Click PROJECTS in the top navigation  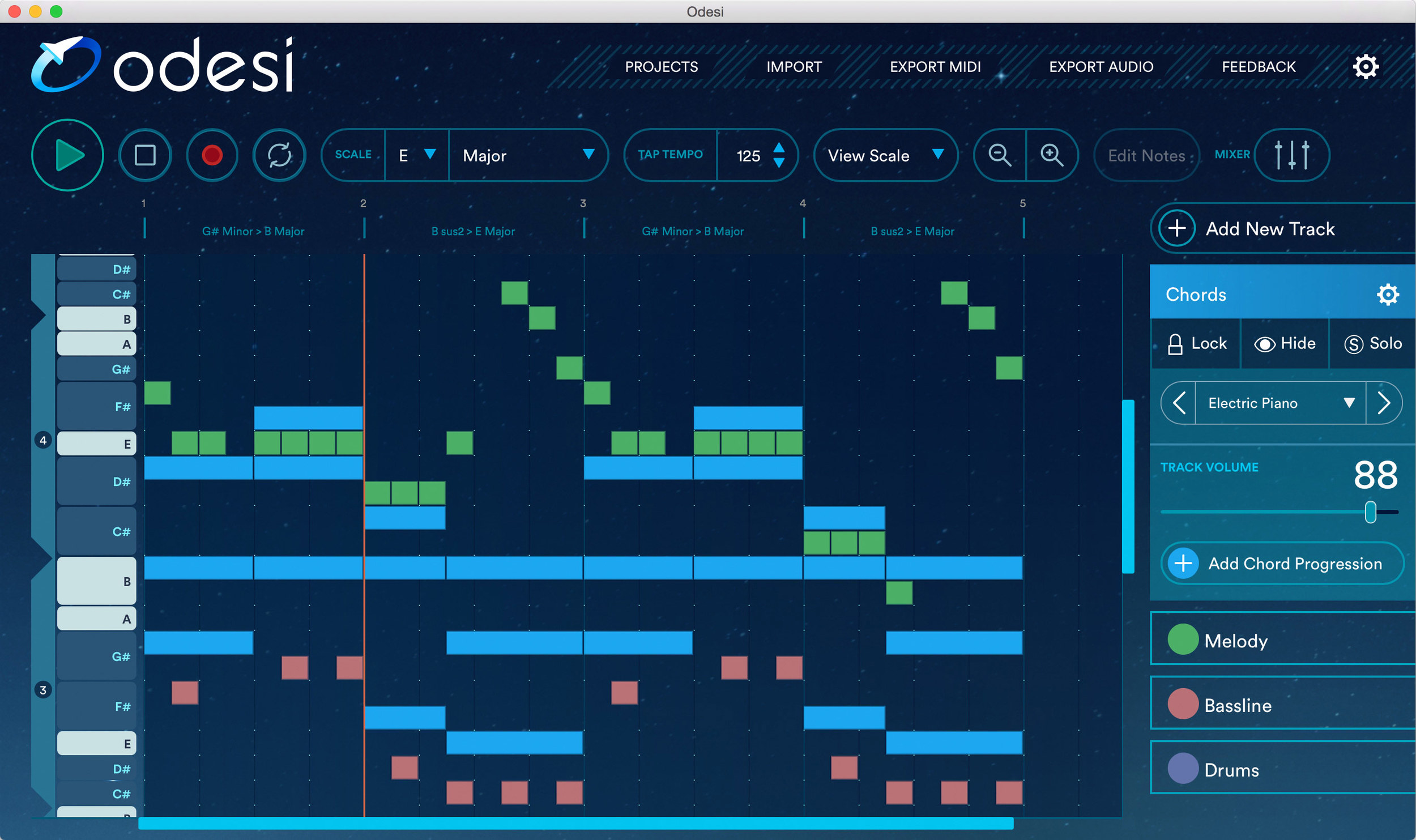point(661,67)
